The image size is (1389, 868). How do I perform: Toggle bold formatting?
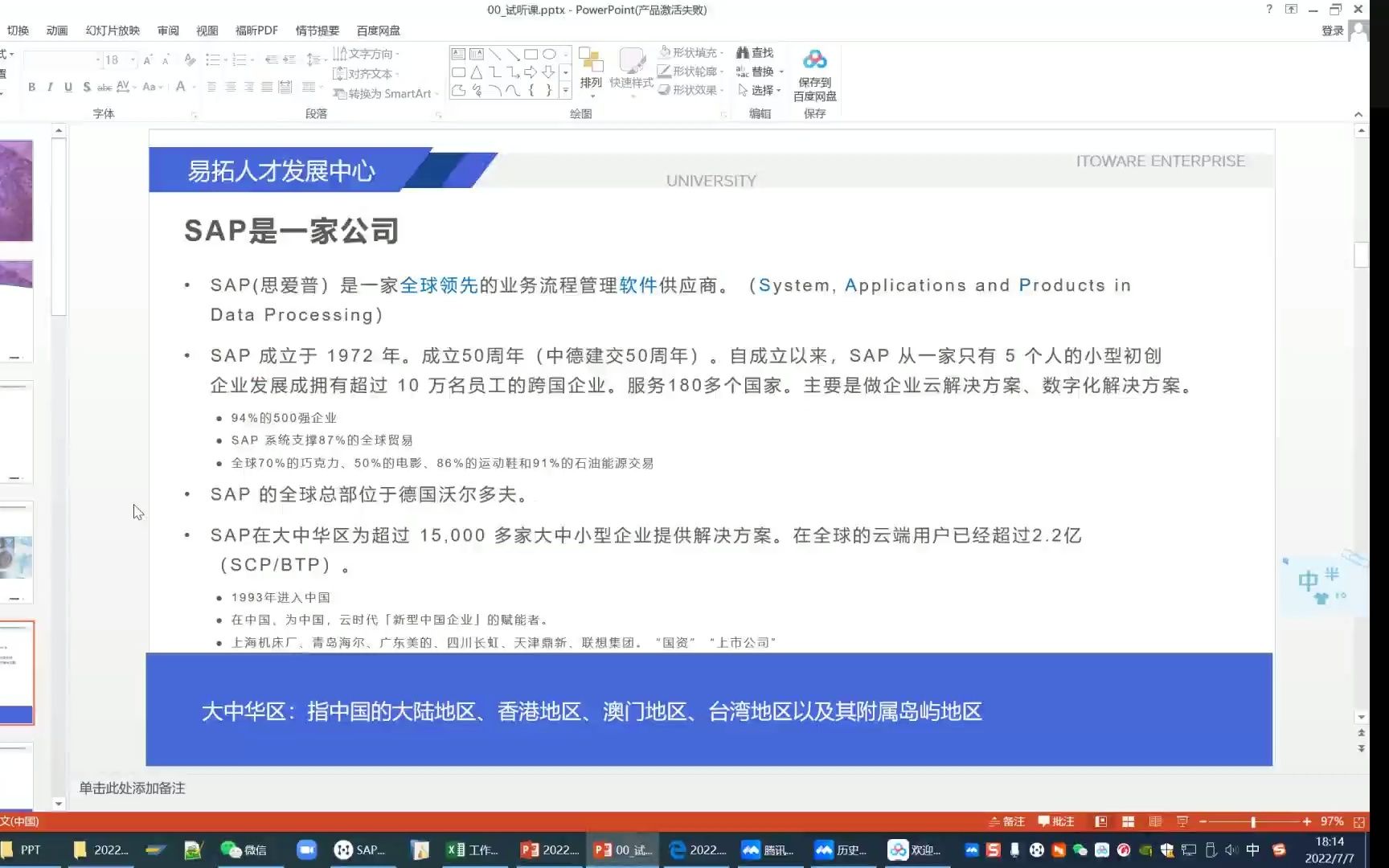coord(31,87)
